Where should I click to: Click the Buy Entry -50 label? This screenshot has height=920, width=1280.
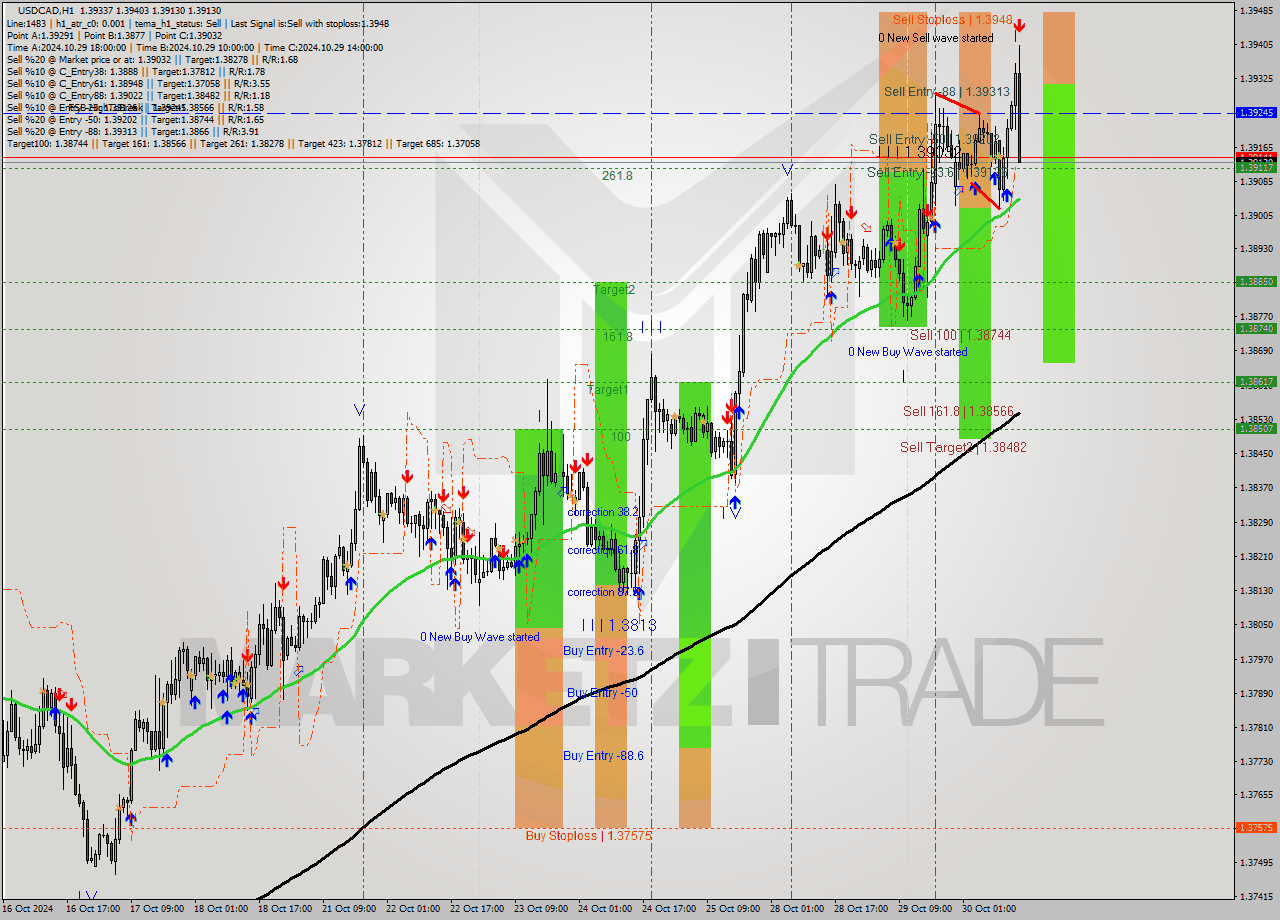[602, 692]
